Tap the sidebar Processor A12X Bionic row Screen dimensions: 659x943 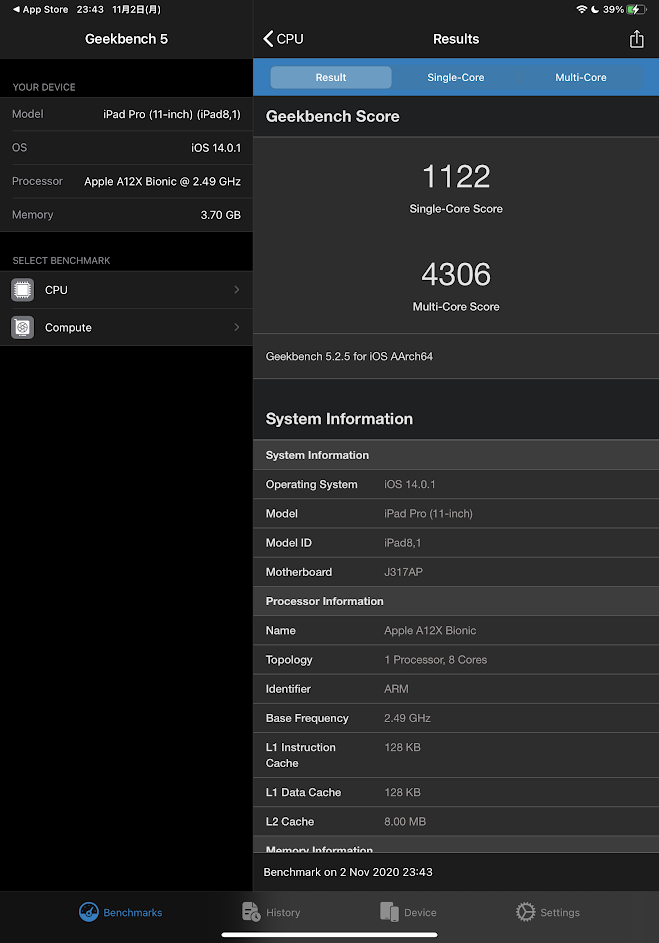pos(126,181)
